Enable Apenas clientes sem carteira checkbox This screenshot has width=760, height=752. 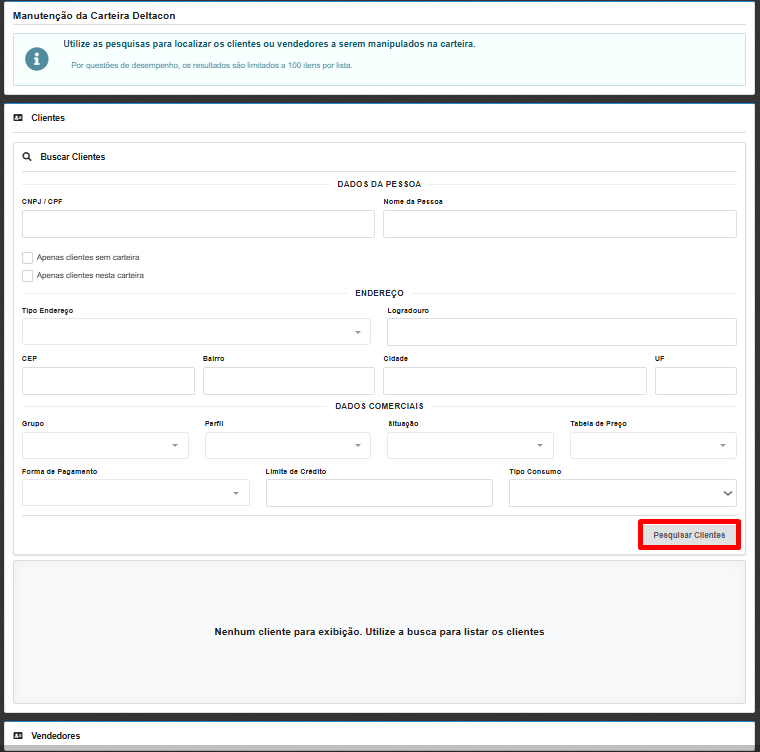[28, 257]
